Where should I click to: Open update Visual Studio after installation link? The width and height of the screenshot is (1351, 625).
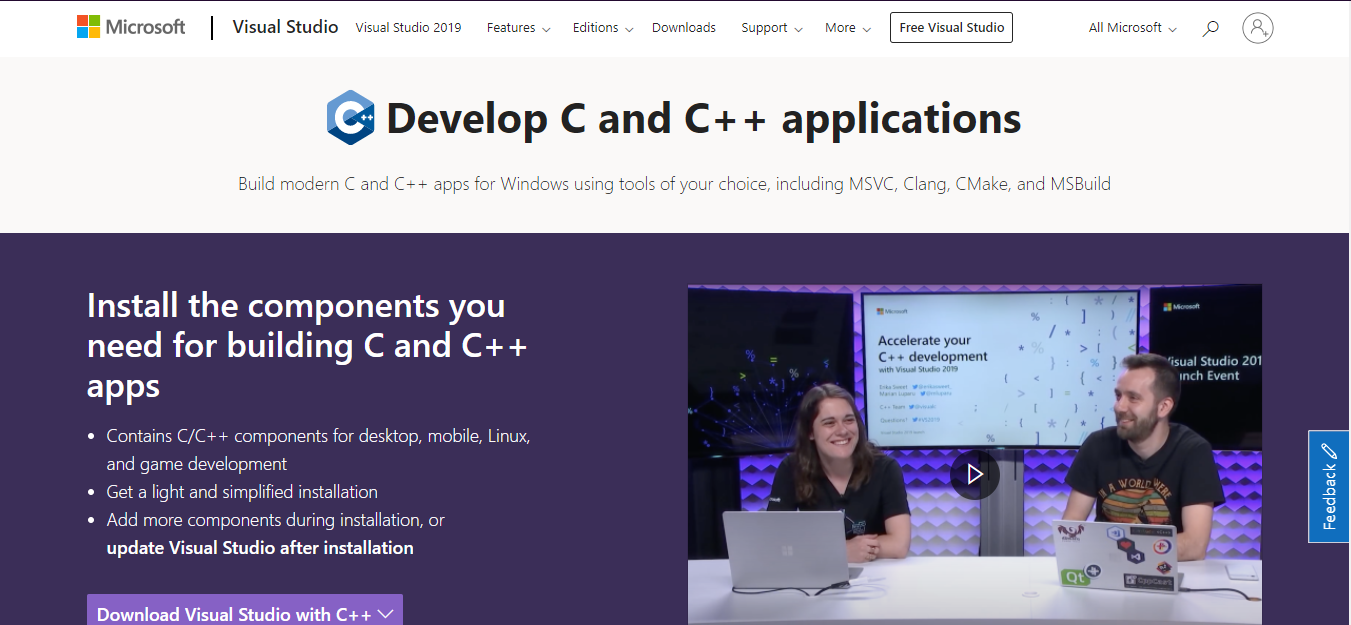pos(260,548)
